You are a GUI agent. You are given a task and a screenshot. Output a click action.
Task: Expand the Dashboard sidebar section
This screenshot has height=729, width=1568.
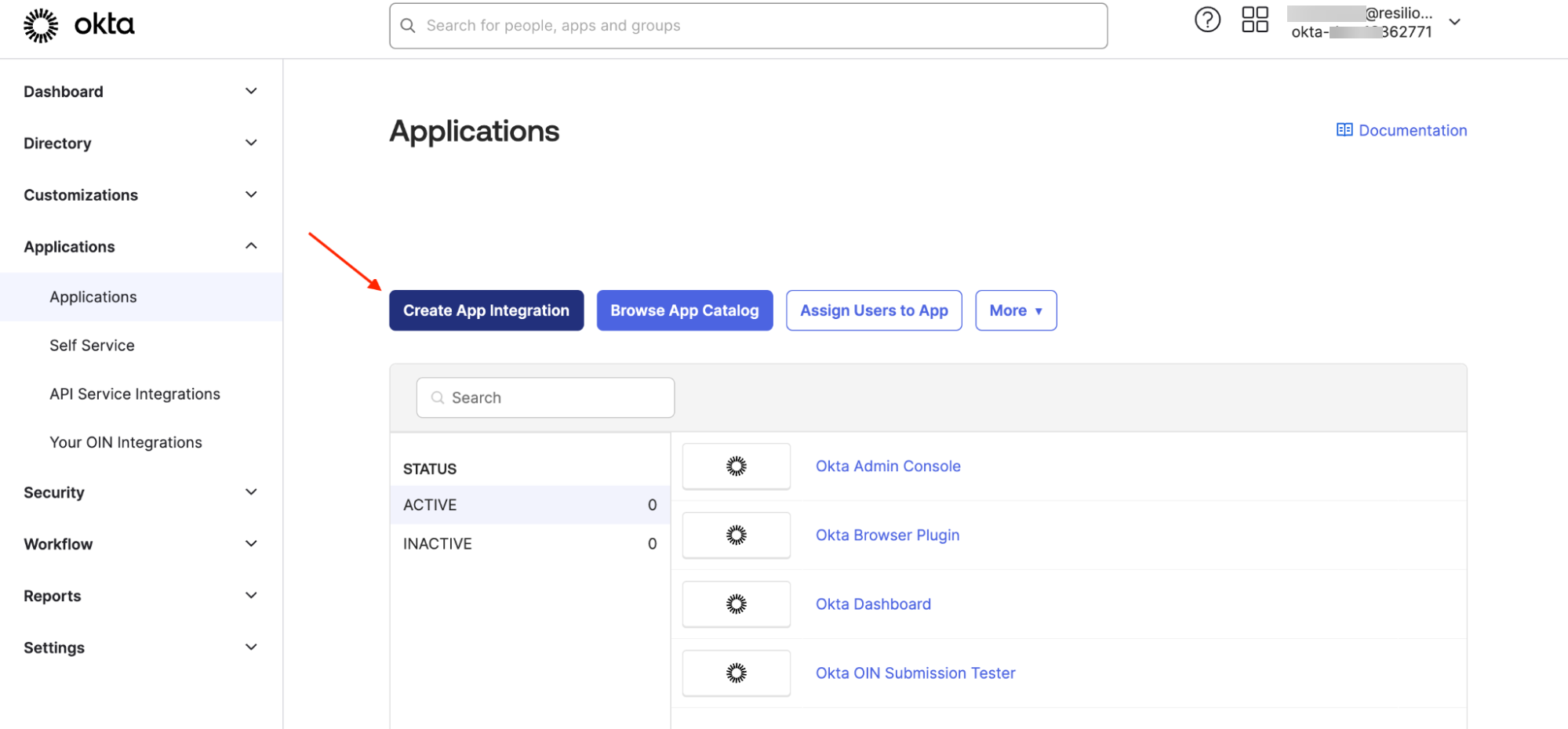point(251,92)
